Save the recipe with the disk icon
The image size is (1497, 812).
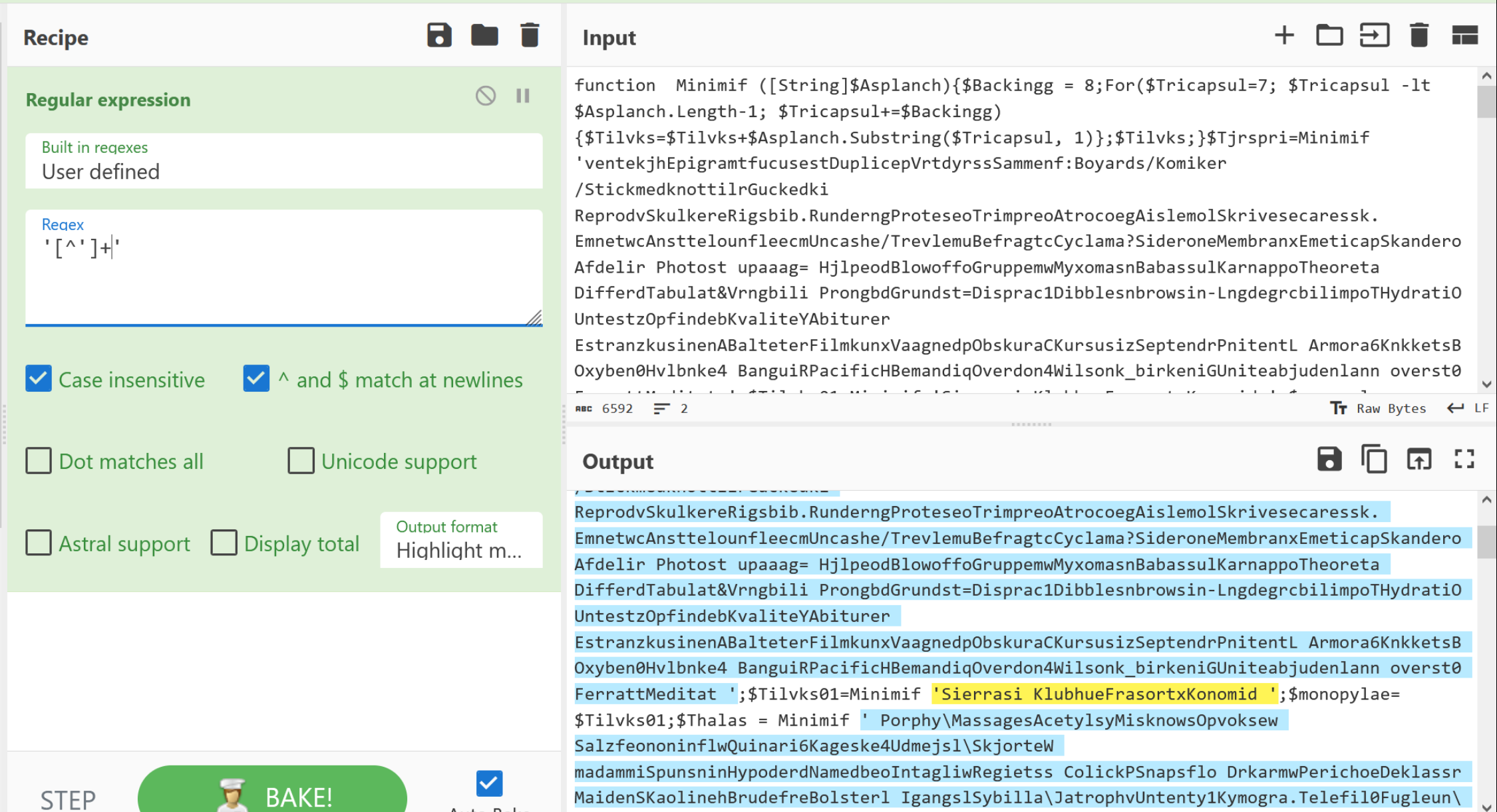click(x=439, y=36)
